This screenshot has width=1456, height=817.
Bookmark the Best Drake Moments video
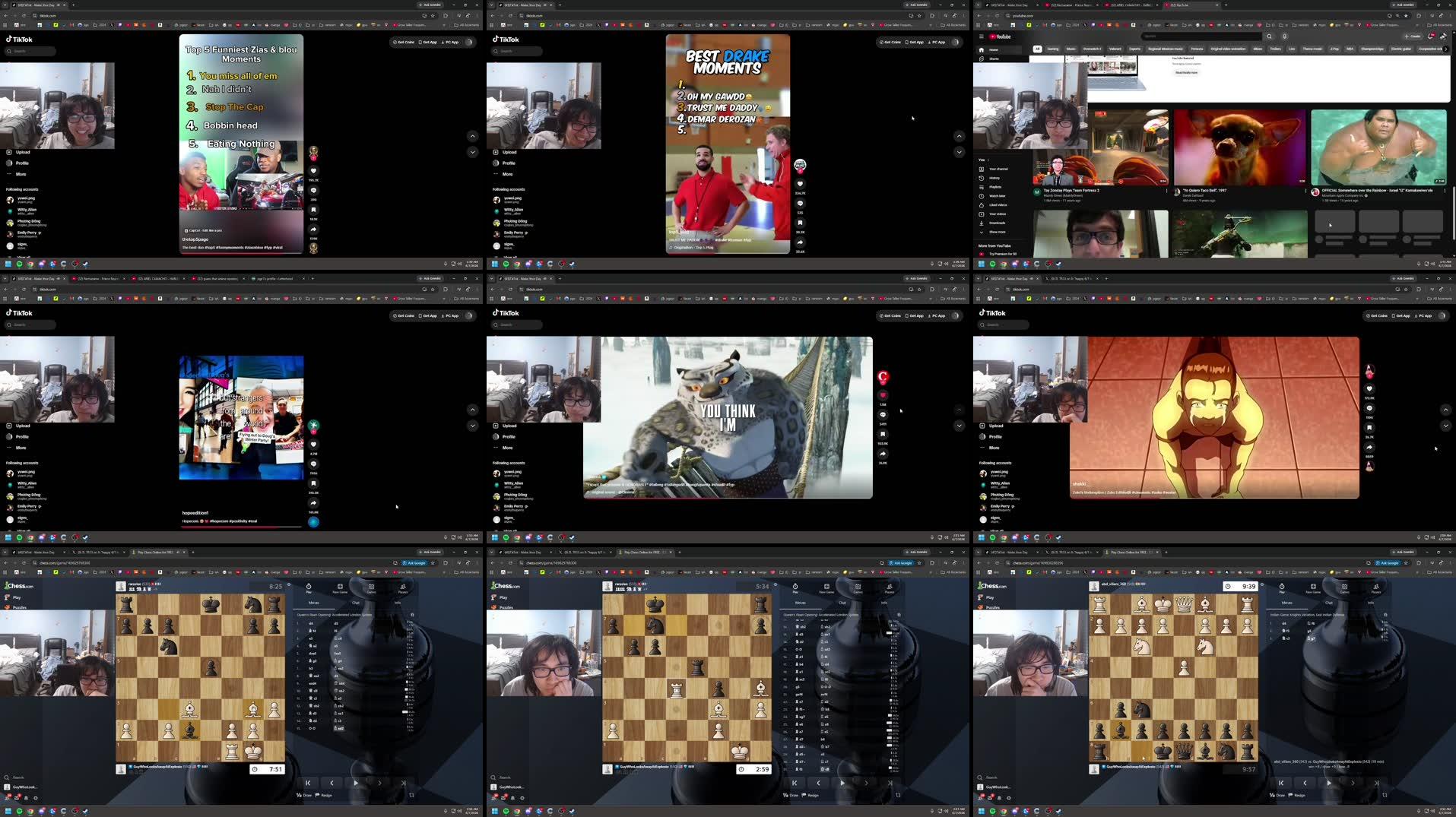pos(800,223)
